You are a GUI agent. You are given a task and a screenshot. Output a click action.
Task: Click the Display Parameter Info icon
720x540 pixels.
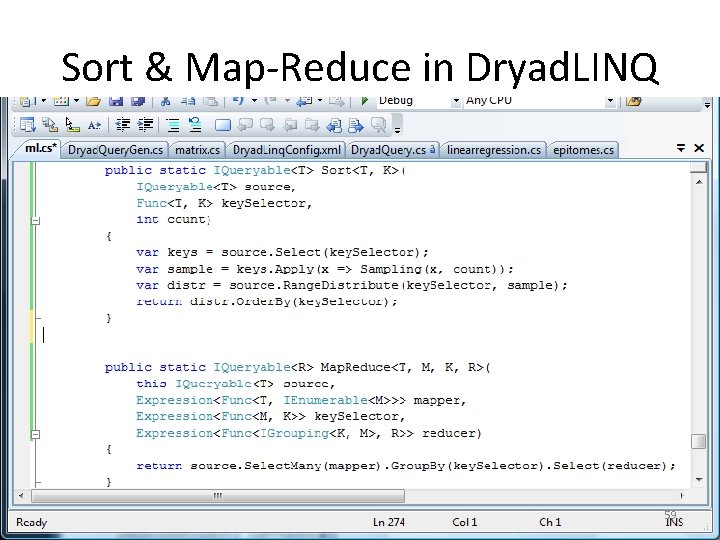(x=50, y=125)
